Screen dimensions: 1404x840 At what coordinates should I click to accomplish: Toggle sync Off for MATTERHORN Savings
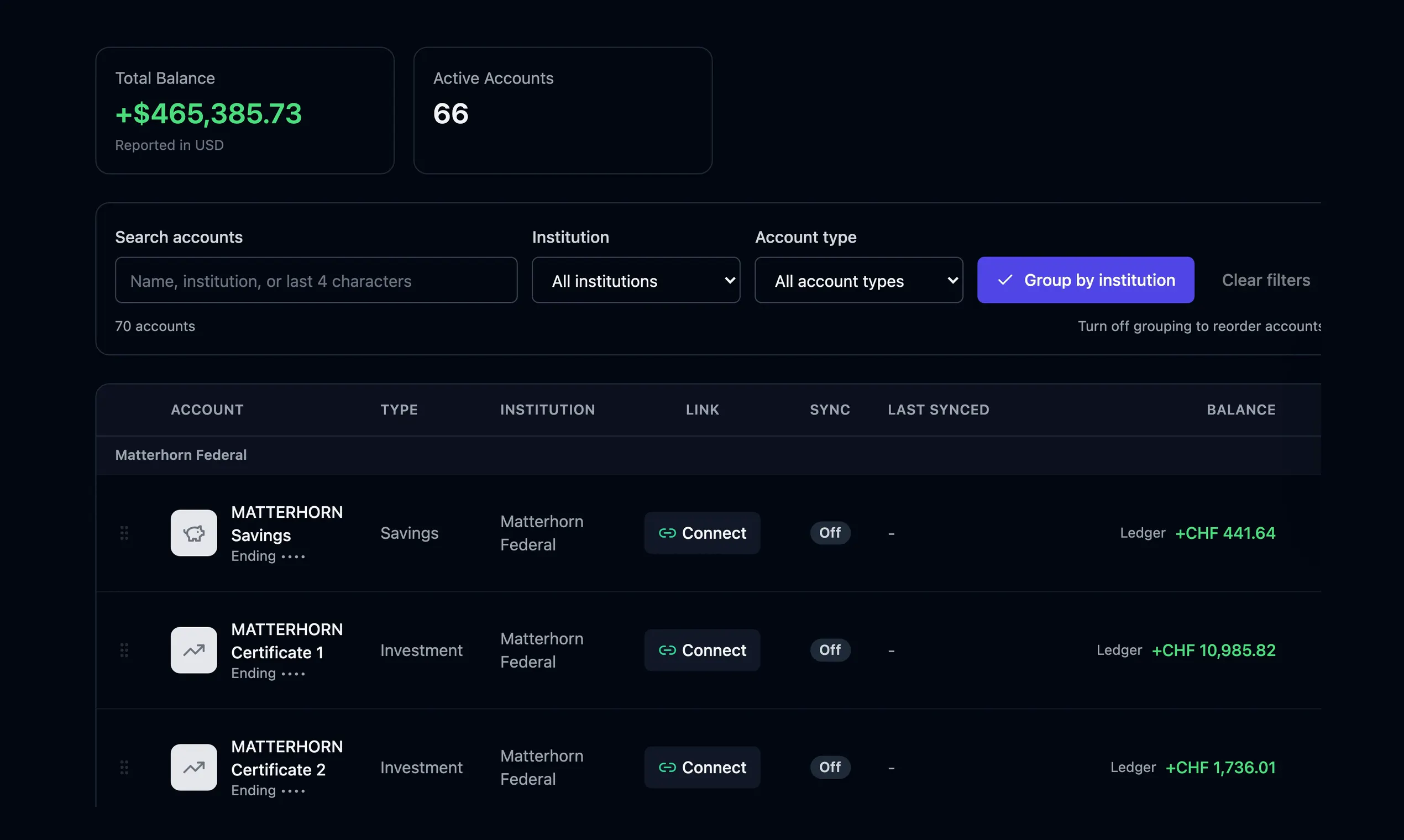829,533
